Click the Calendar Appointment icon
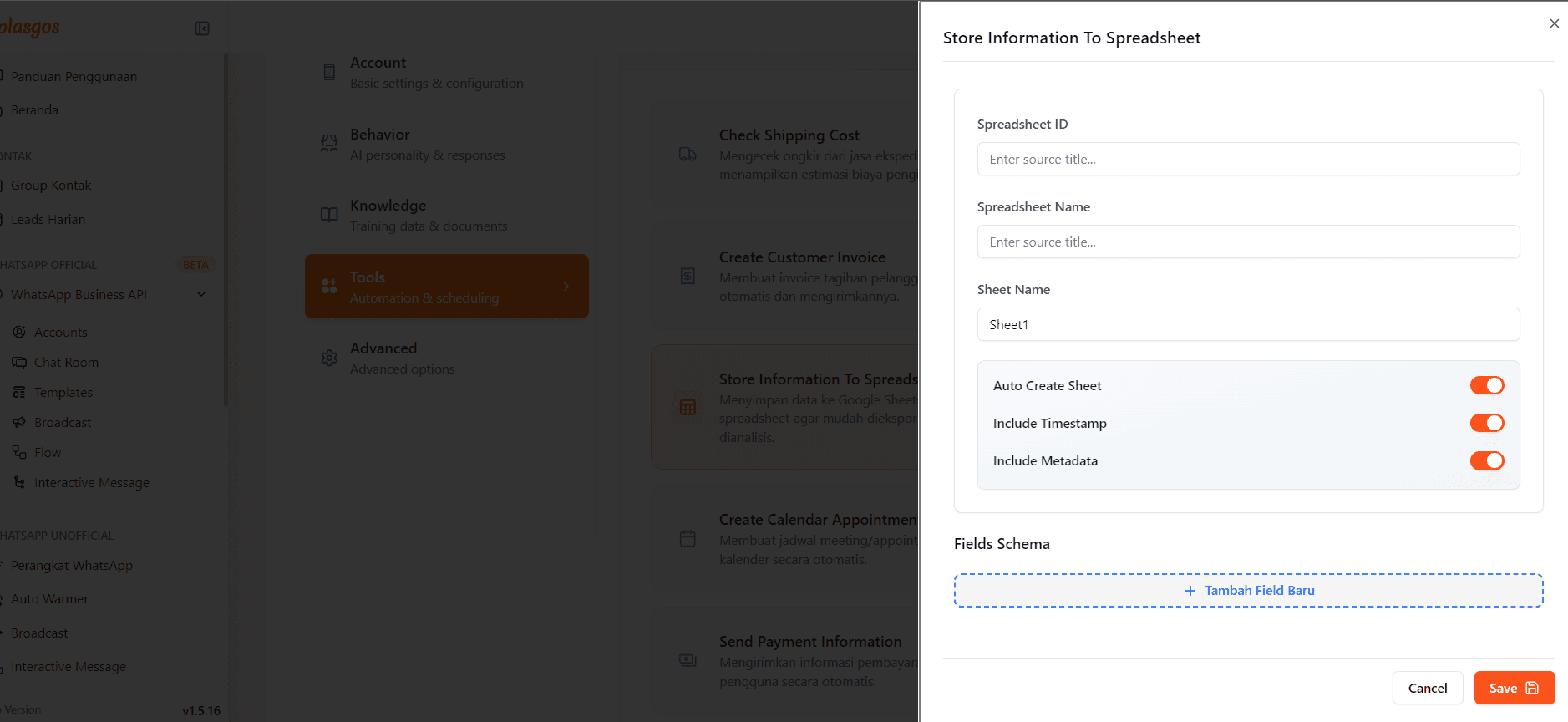The width and height of the screenshot is (1568, 722). 688,539
